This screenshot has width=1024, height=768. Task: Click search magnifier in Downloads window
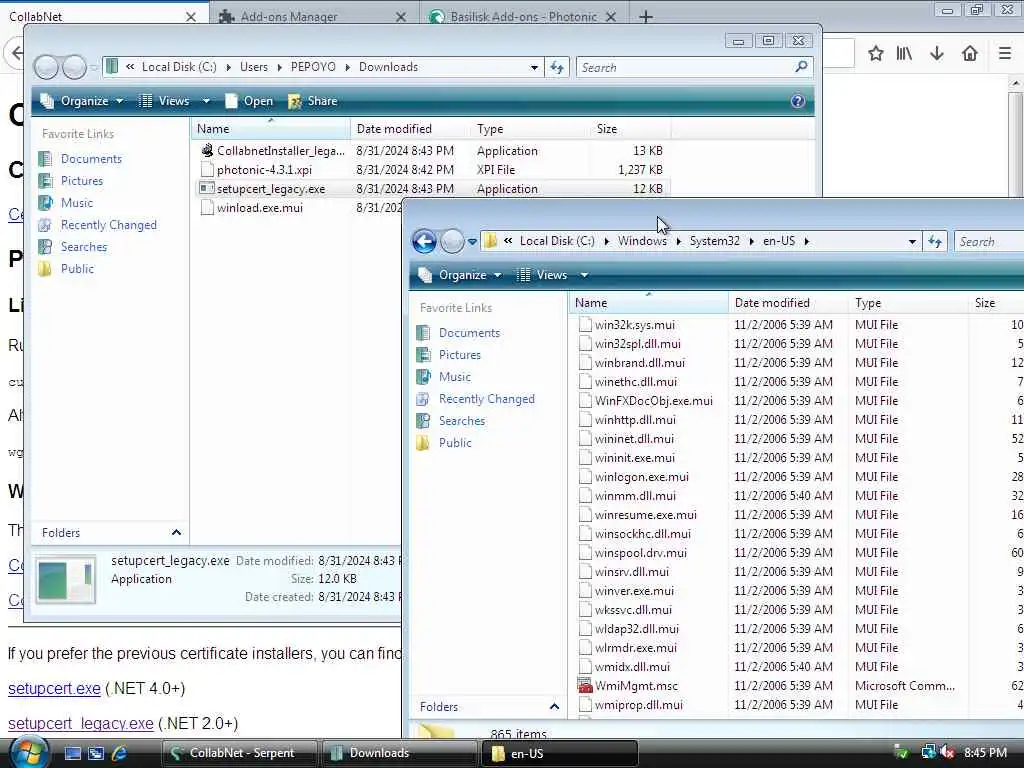point(801,67)
